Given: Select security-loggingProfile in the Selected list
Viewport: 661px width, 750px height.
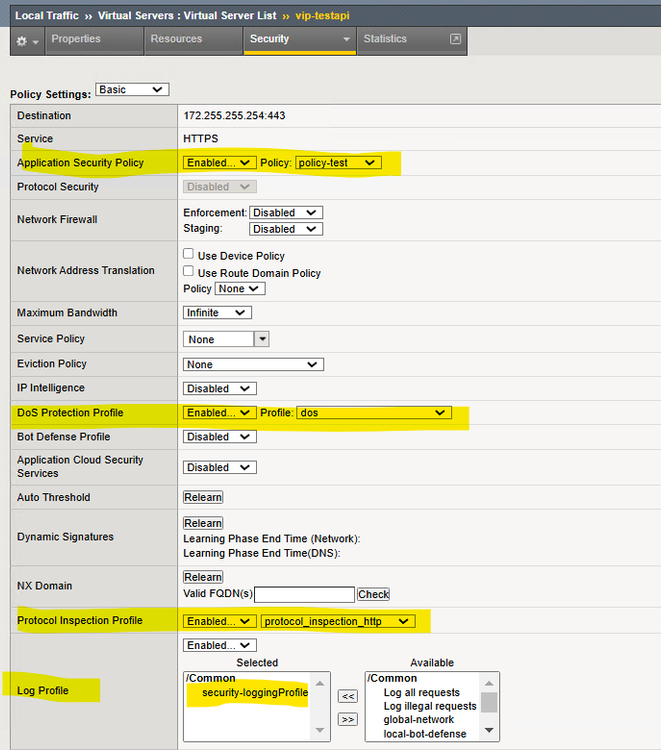Looking at the screenshot, I should point(255,693).
